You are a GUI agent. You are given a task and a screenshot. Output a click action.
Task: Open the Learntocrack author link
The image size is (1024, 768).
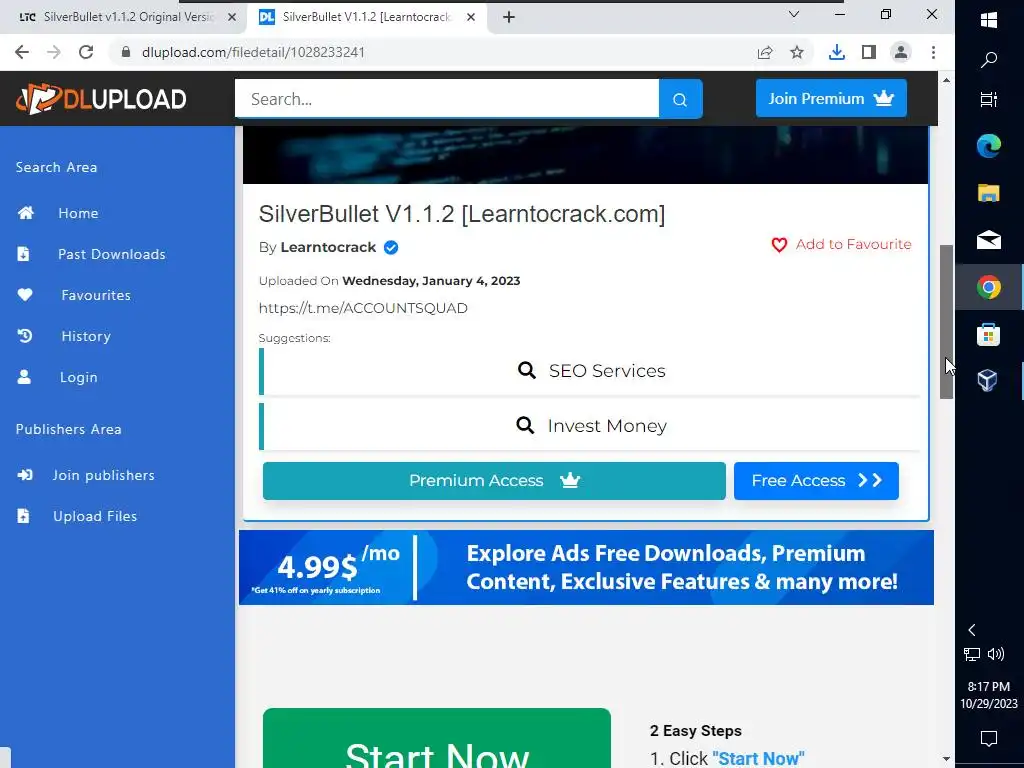328,248
